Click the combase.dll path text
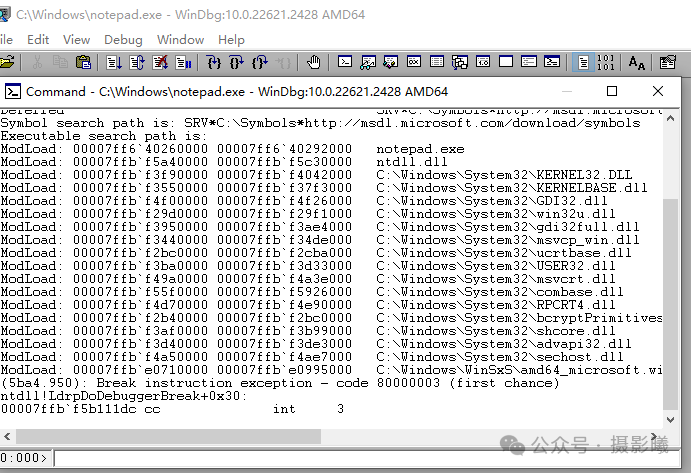This screenshot has height=473, width=691. click(500, 292)
